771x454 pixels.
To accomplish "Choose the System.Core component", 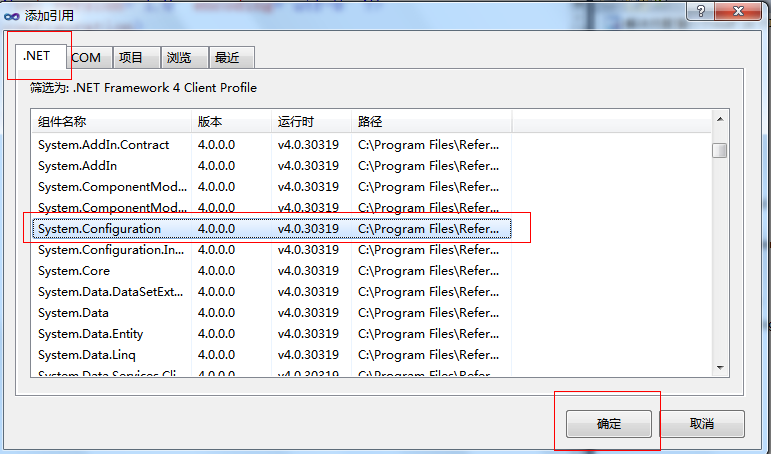I will 272,271.
